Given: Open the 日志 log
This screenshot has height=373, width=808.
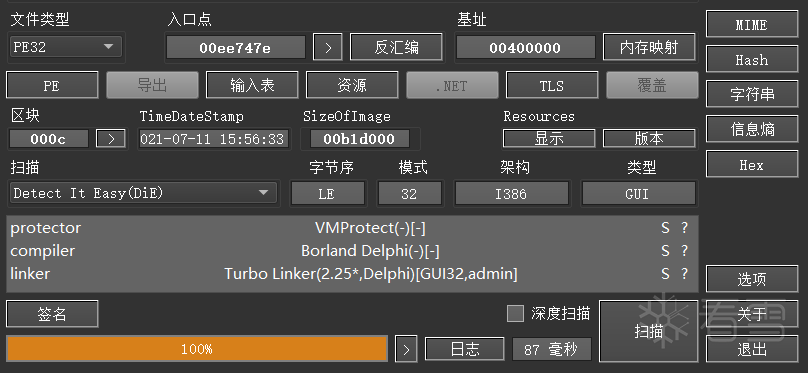Looking at the screenshot, I should click(x=465, y=349).
